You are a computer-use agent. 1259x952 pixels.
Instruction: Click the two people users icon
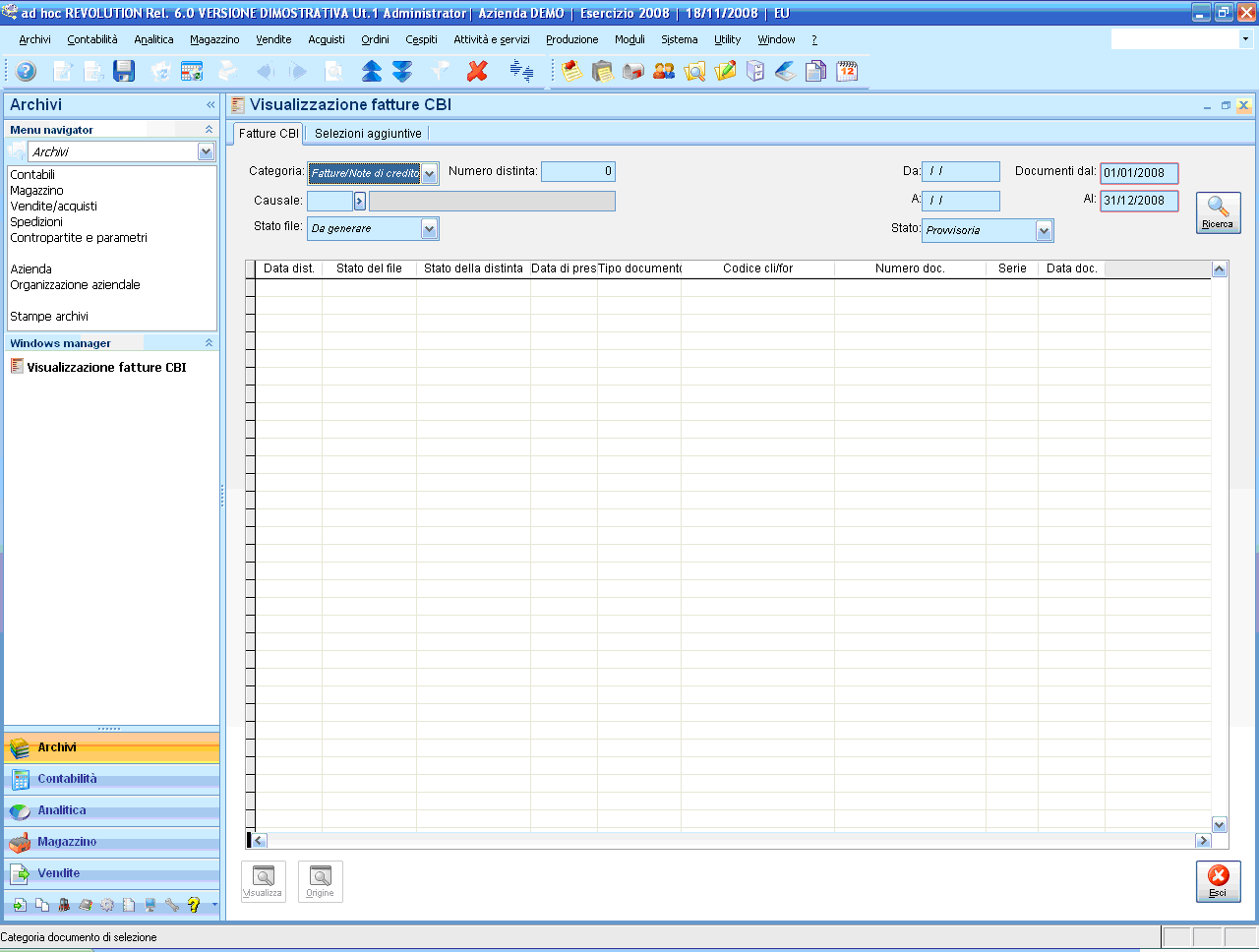pos(664,71)
